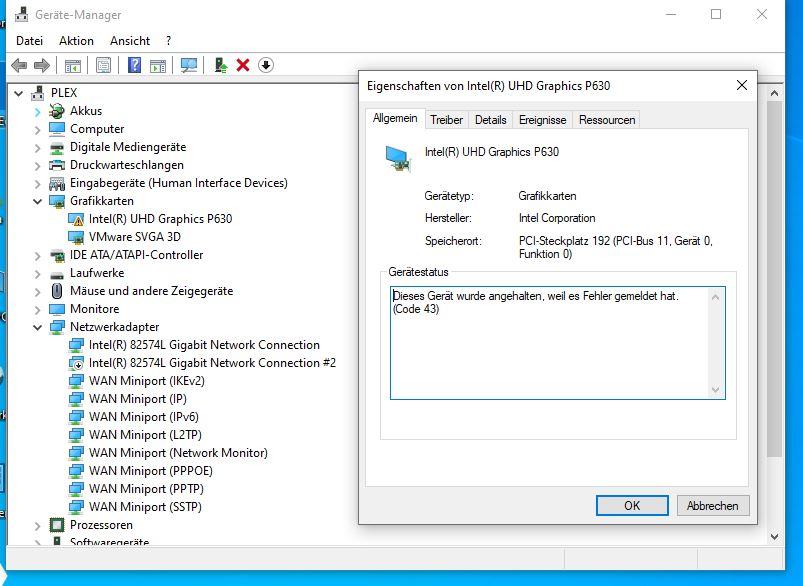Open the Datei menu
The width and height of the screenshot is (803, 586).
[x=29, y=41]
